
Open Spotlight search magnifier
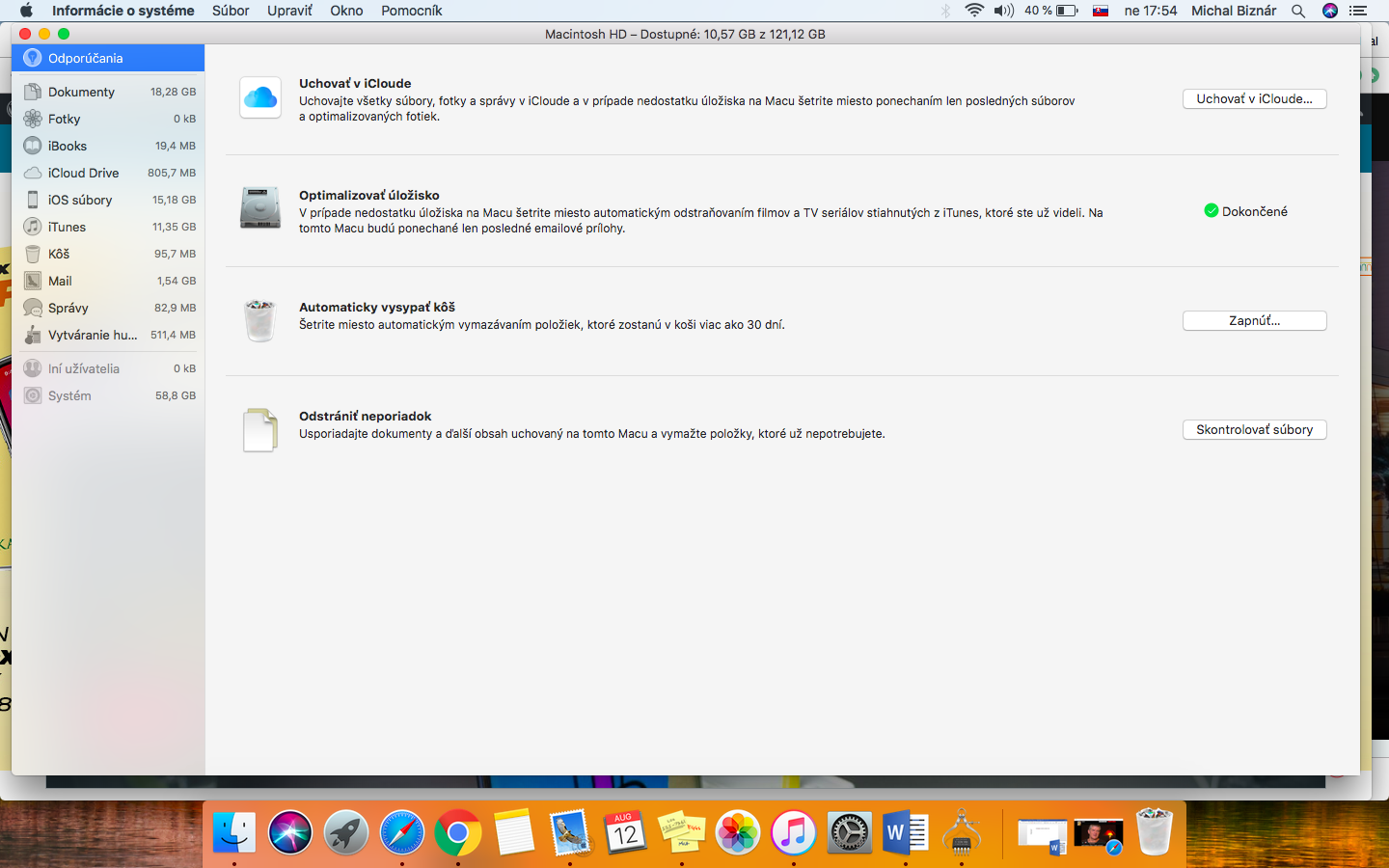tap(1298, 11)
